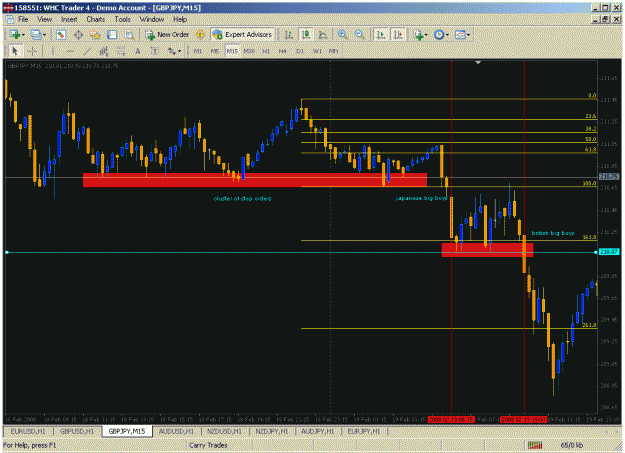The width and height of the screenshot is (625, 453).
Task: Switch to candlestick chart display
Action: 306,35
